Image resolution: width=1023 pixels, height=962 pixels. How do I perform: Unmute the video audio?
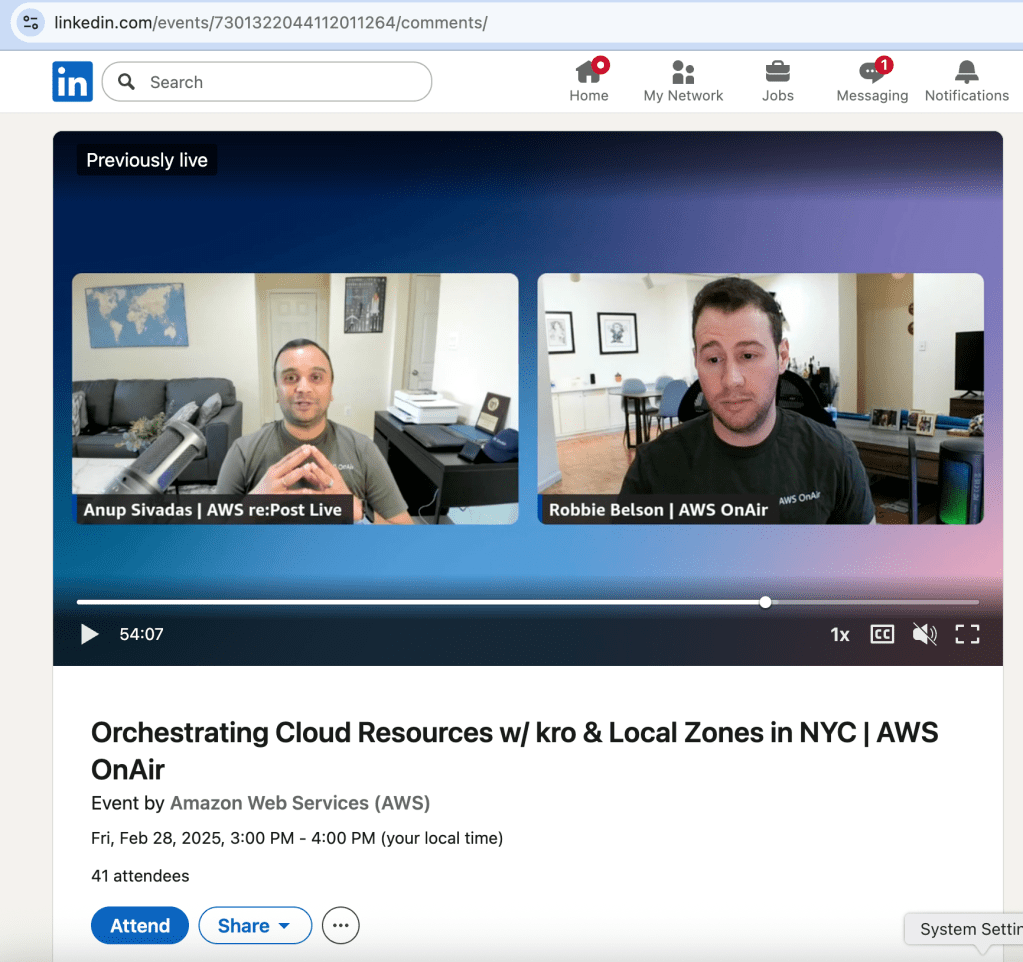924,634
